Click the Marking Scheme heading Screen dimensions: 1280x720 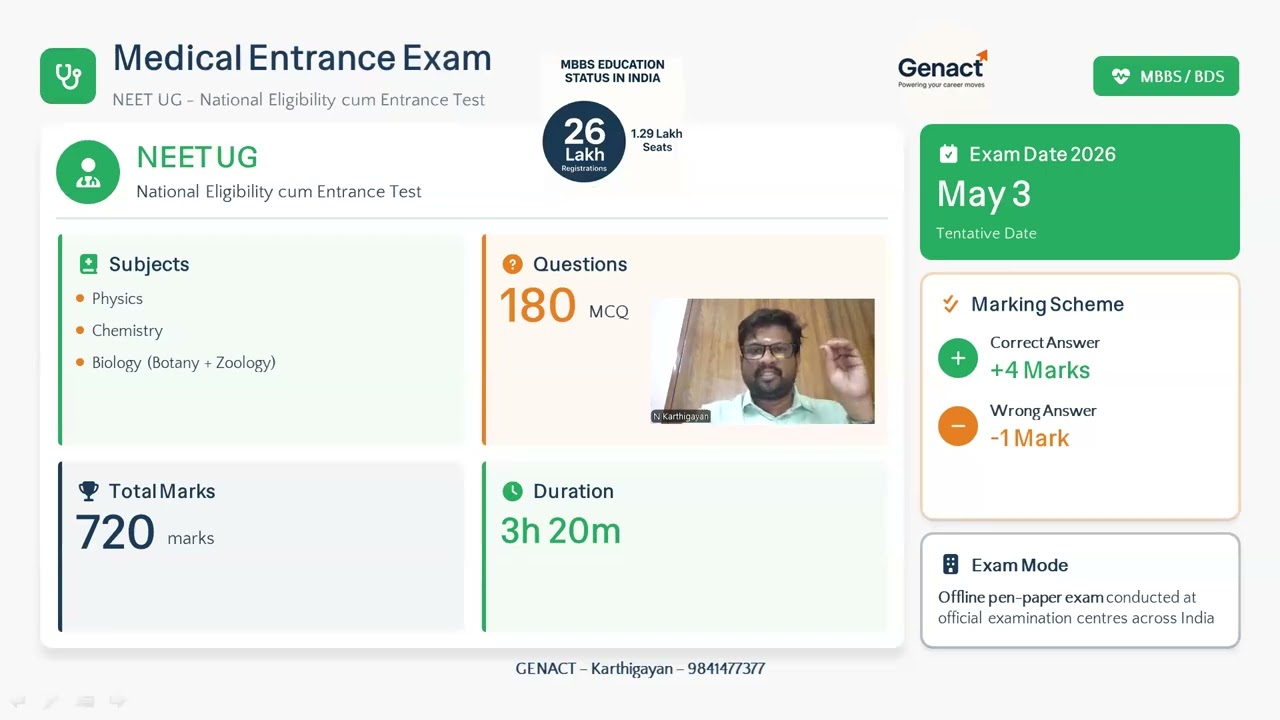tap(1047, 304)
